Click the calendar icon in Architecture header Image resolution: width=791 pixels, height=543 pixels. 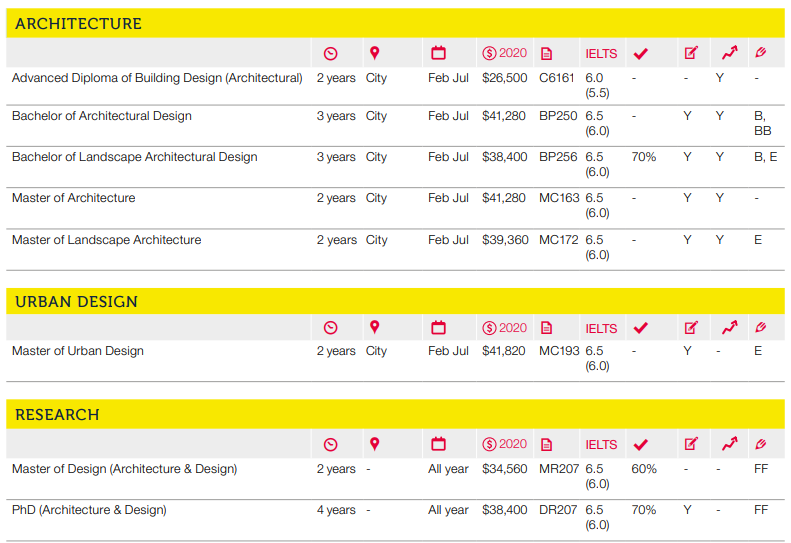tap(438, 54)
